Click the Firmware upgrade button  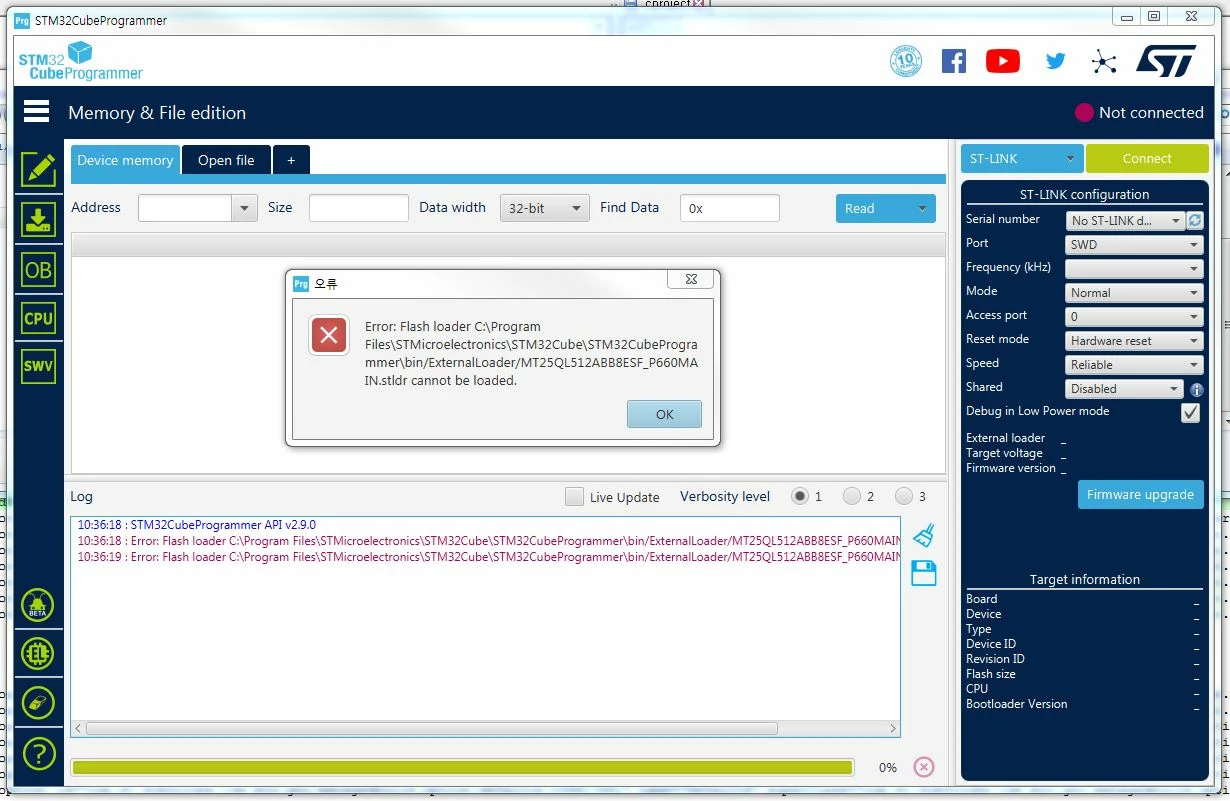1140,494
